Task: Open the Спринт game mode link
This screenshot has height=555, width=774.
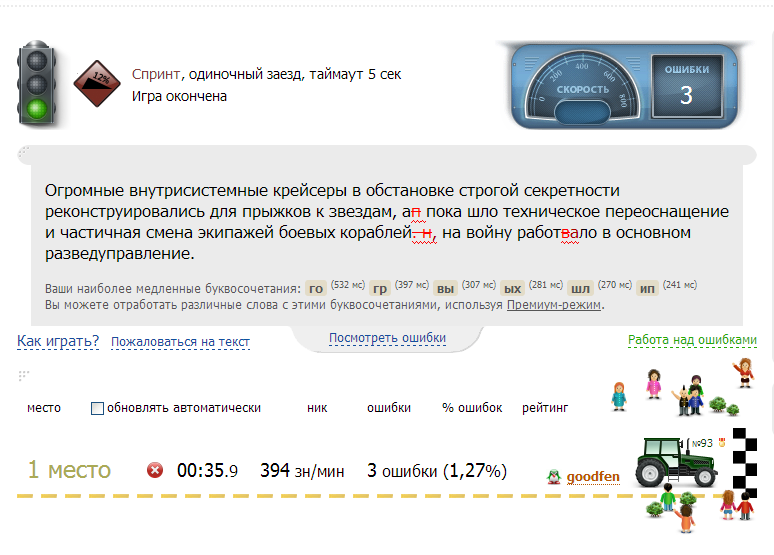Action: (155, 74)
